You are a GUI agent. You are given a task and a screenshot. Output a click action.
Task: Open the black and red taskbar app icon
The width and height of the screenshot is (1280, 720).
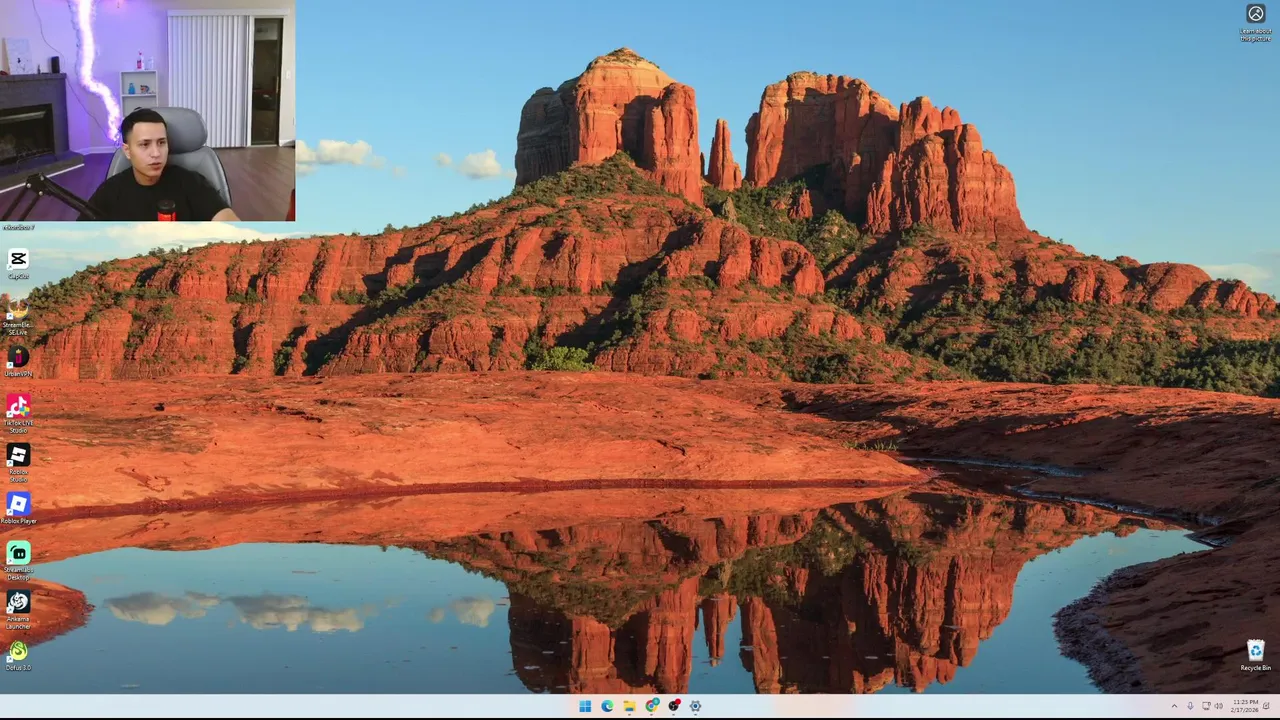pos(674,706)
